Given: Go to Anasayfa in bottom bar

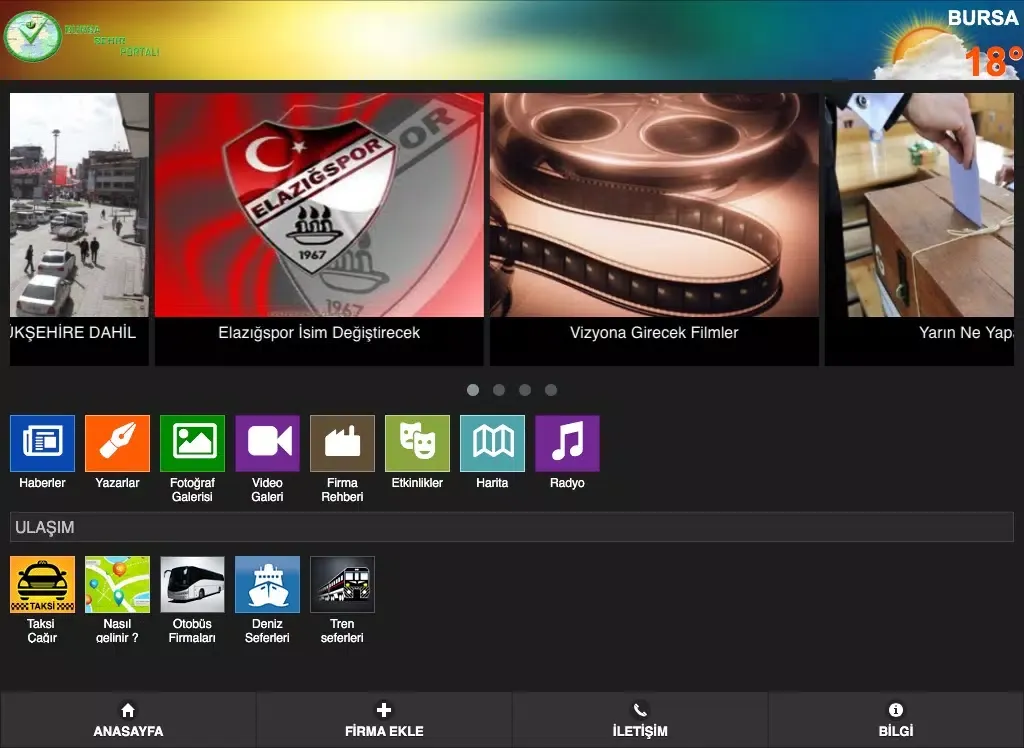Looking at the screenshot, I should coord(128,720).
